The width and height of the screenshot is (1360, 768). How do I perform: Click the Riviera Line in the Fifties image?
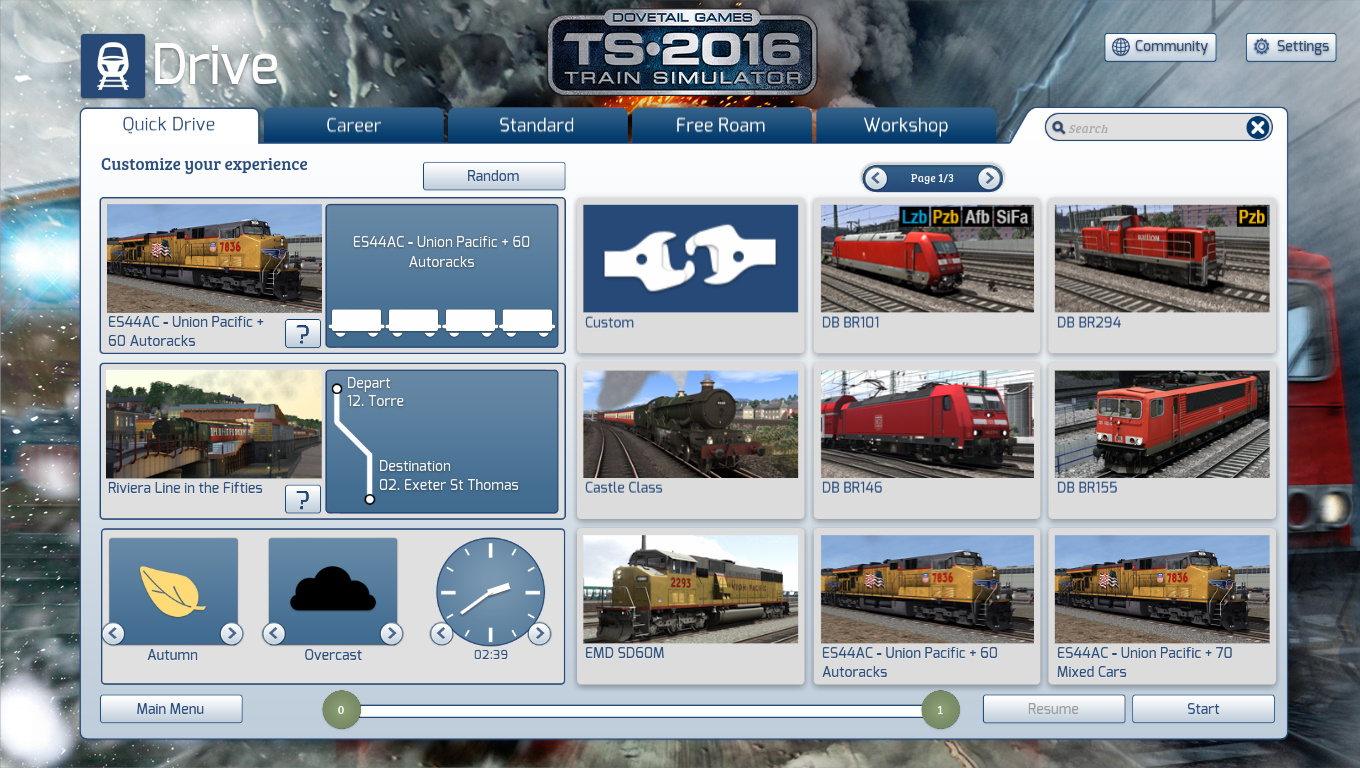214,424
